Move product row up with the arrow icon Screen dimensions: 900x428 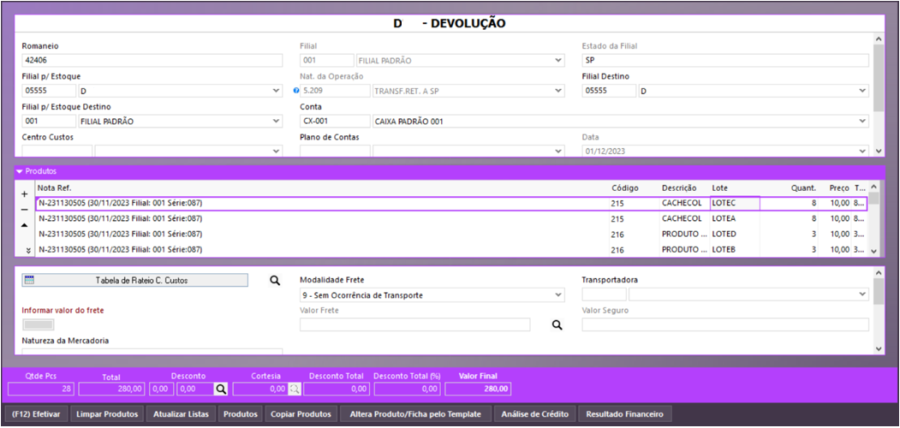click(24, 225)
